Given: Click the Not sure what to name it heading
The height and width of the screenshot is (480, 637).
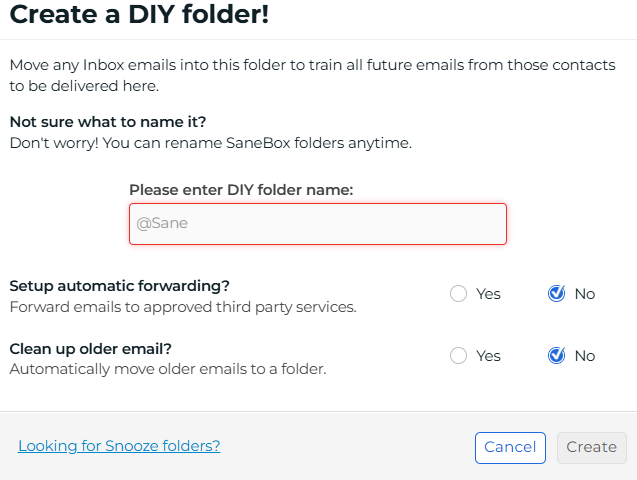Looking at the screenshot, I should coord(108,122).
